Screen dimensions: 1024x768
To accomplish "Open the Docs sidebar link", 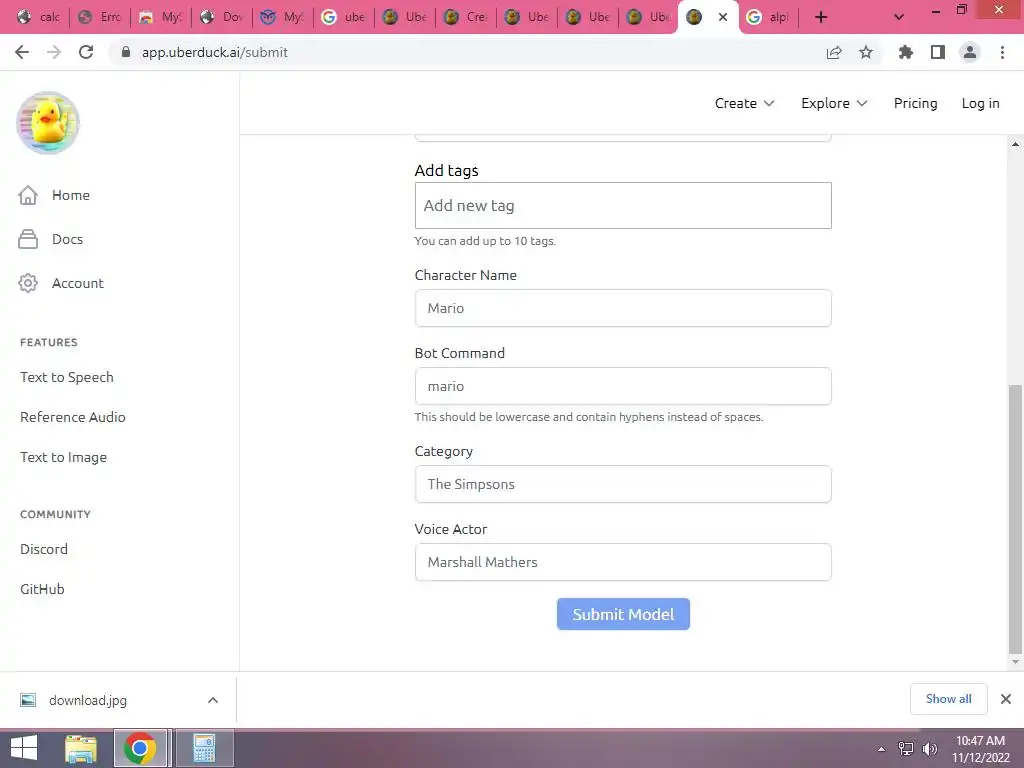I will point(51,239).
